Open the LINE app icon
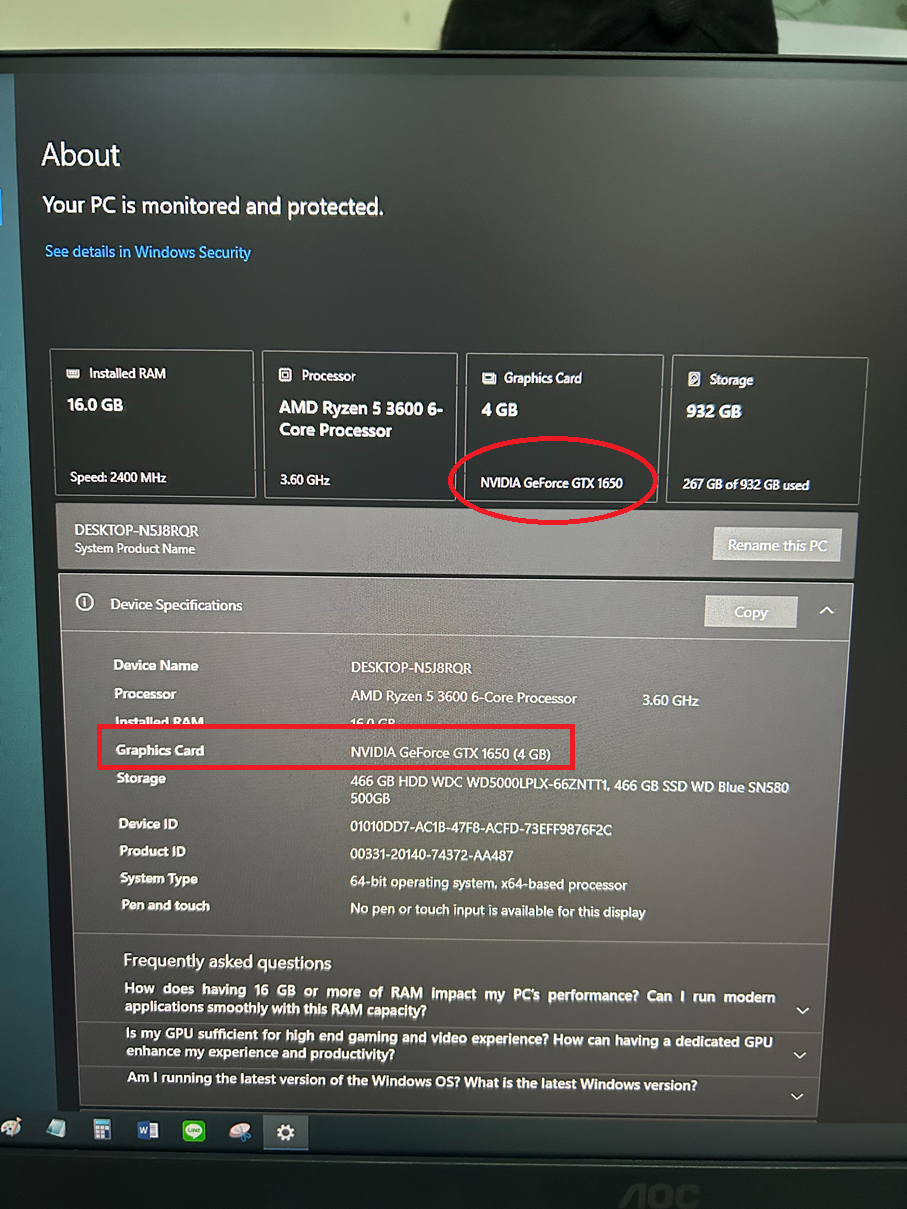907x1209 pixels. pos(194,1132)
